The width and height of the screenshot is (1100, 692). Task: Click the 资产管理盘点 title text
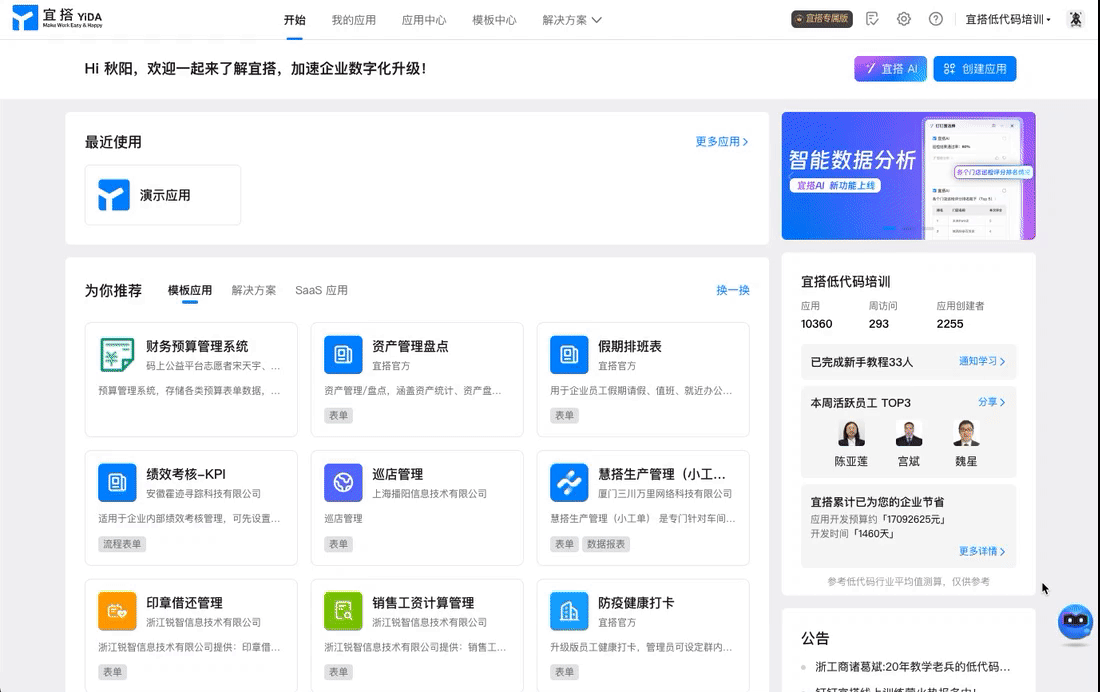click(x=410, y=346)
